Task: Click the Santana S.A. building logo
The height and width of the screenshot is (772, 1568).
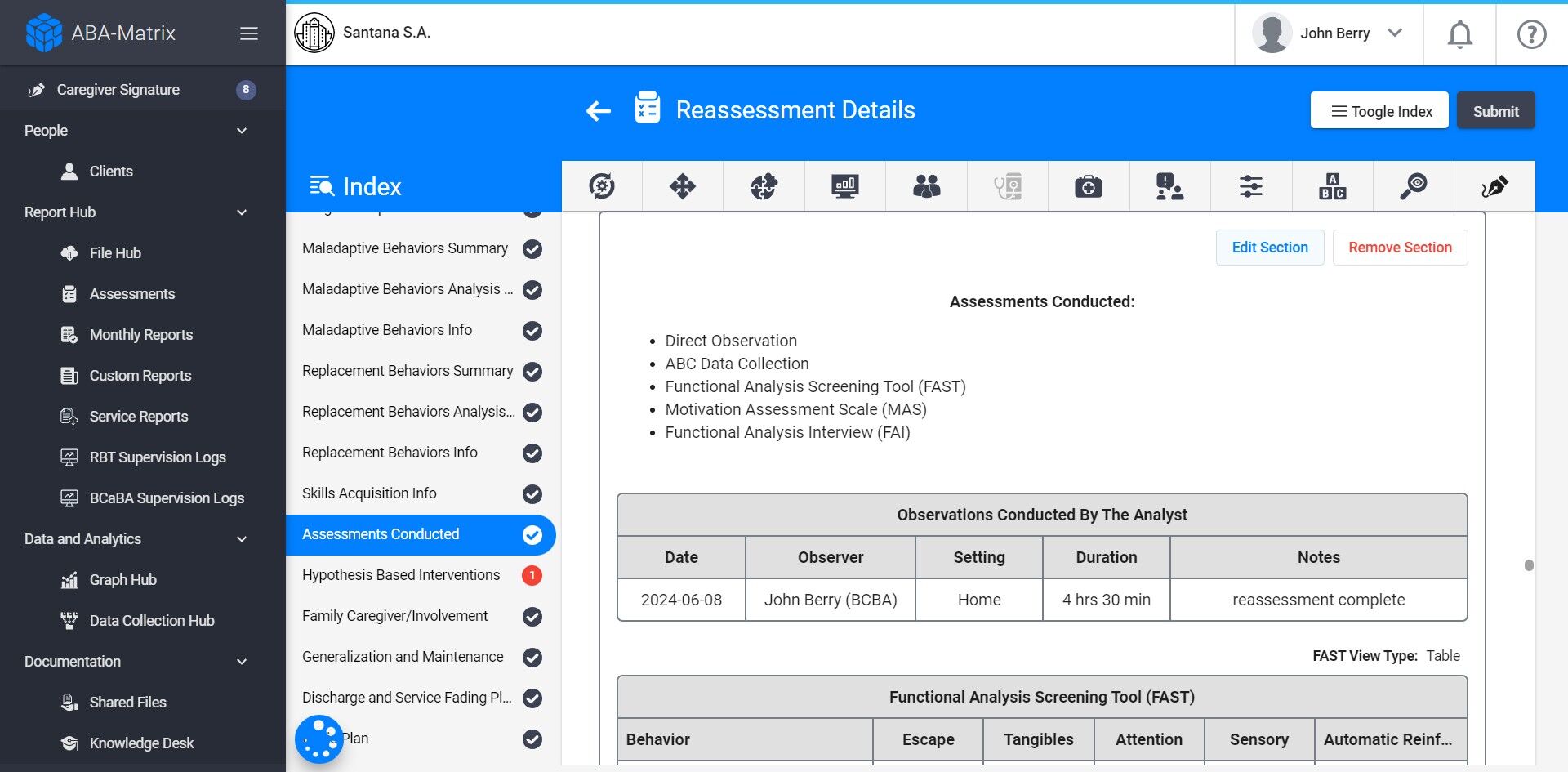Action: pyautogui.click(x=314, y=33)
